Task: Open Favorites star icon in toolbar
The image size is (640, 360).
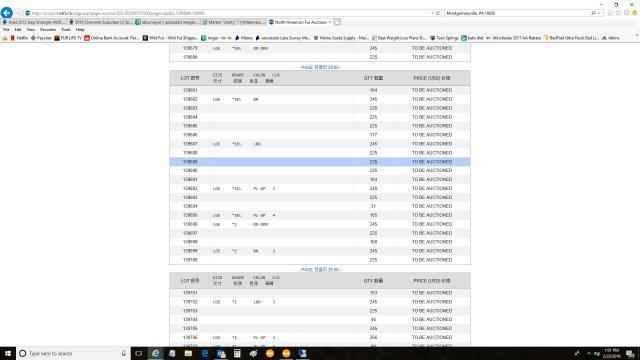Action: tap(618, 13)
